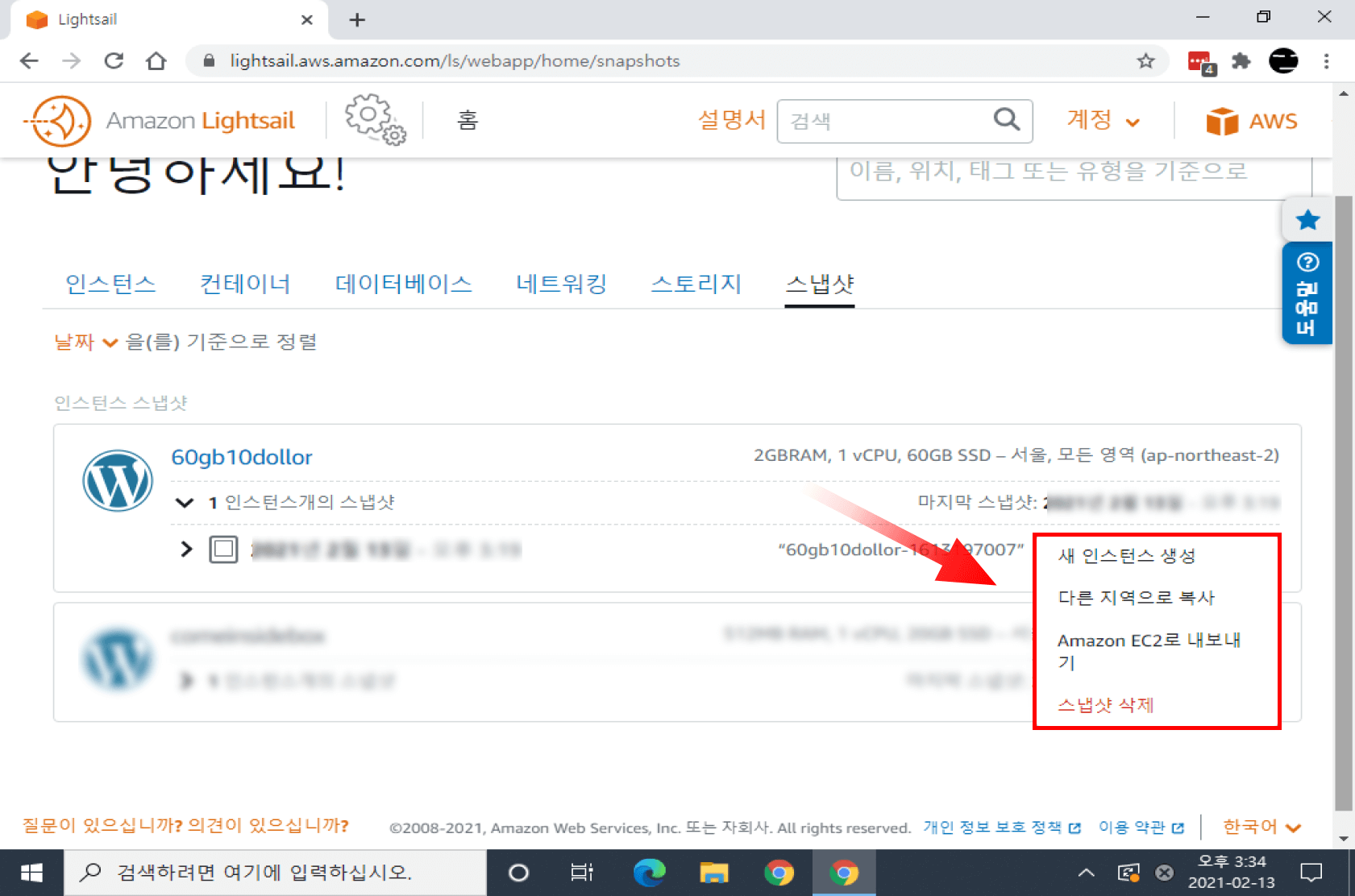Reload the page
This screenshot has width=1355, height=896.
click(114, 61)
